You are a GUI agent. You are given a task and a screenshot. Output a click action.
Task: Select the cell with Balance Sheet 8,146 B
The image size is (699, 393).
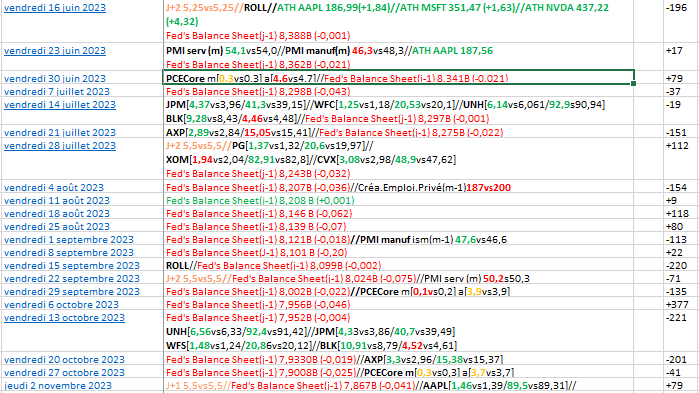click(x=399, y=213)
